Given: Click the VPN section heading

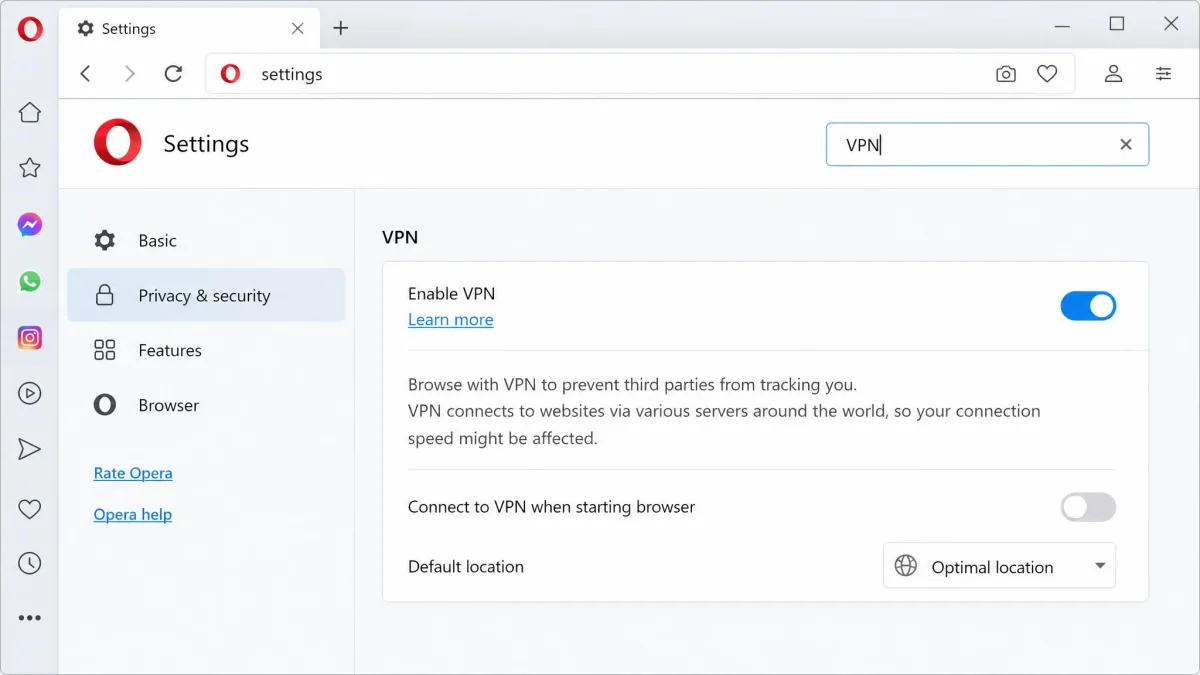Looking at the screenshot, I should pyautogui.click(x=400, y=238).
